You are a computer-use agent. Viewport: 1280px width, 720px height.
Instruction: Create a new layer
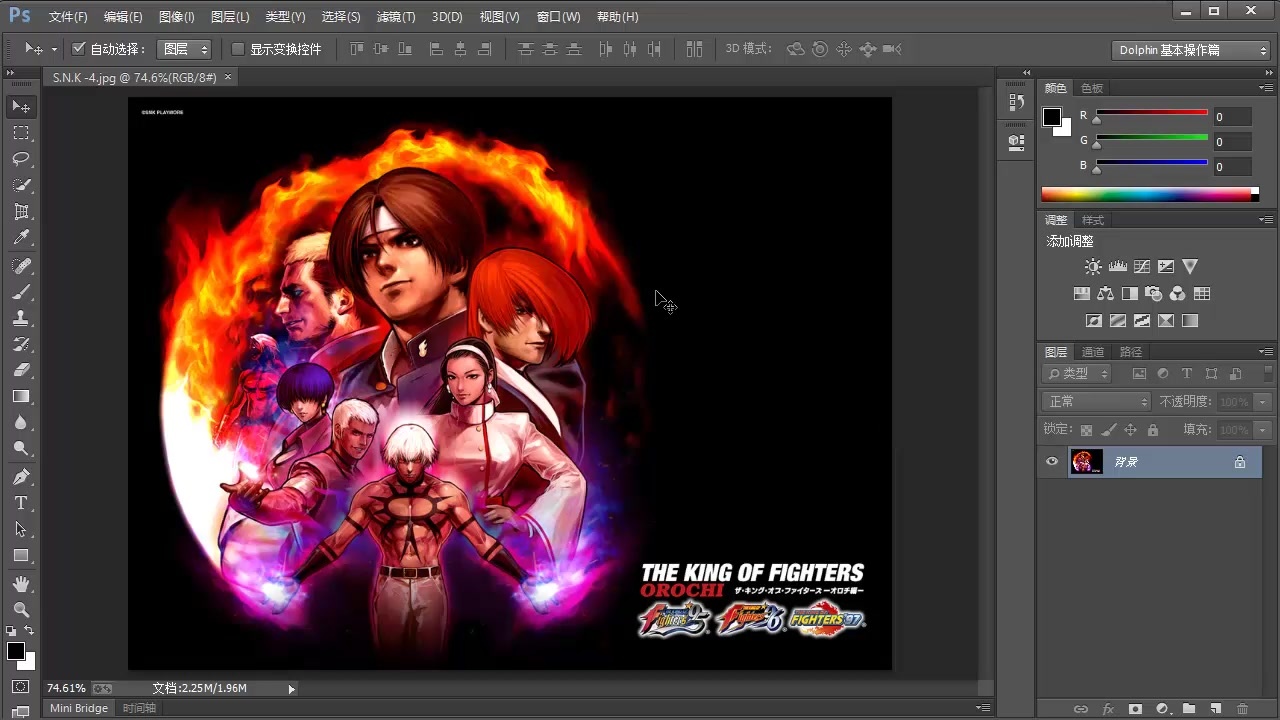pyautogui.click(x=1216, y=709)
